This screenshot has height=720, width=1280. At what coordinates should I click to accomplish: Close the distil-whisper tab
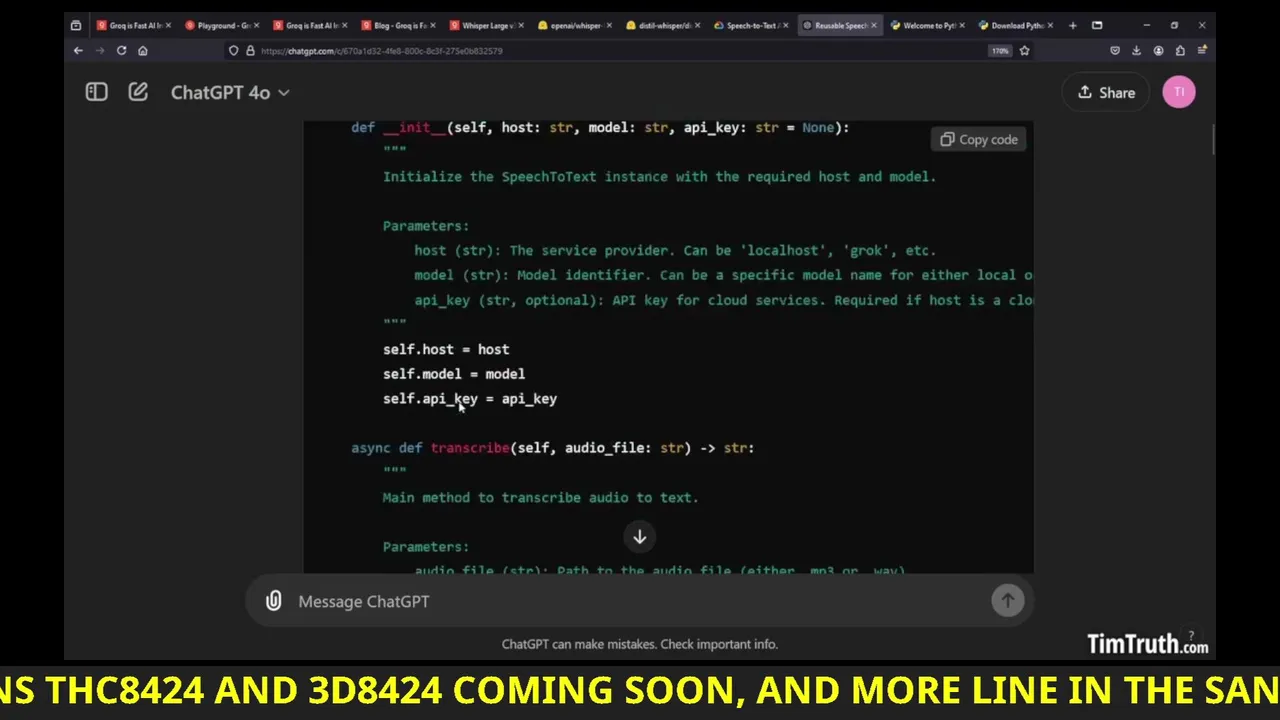coord(697,25)
